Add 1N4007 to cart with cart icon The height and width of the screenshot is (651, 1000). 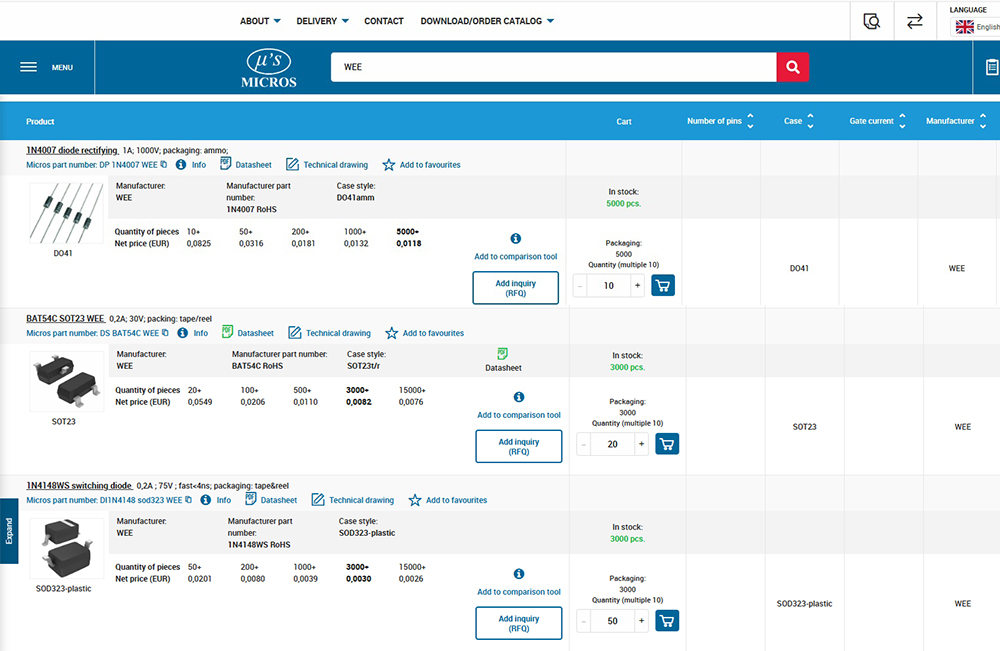pos(663,286)
